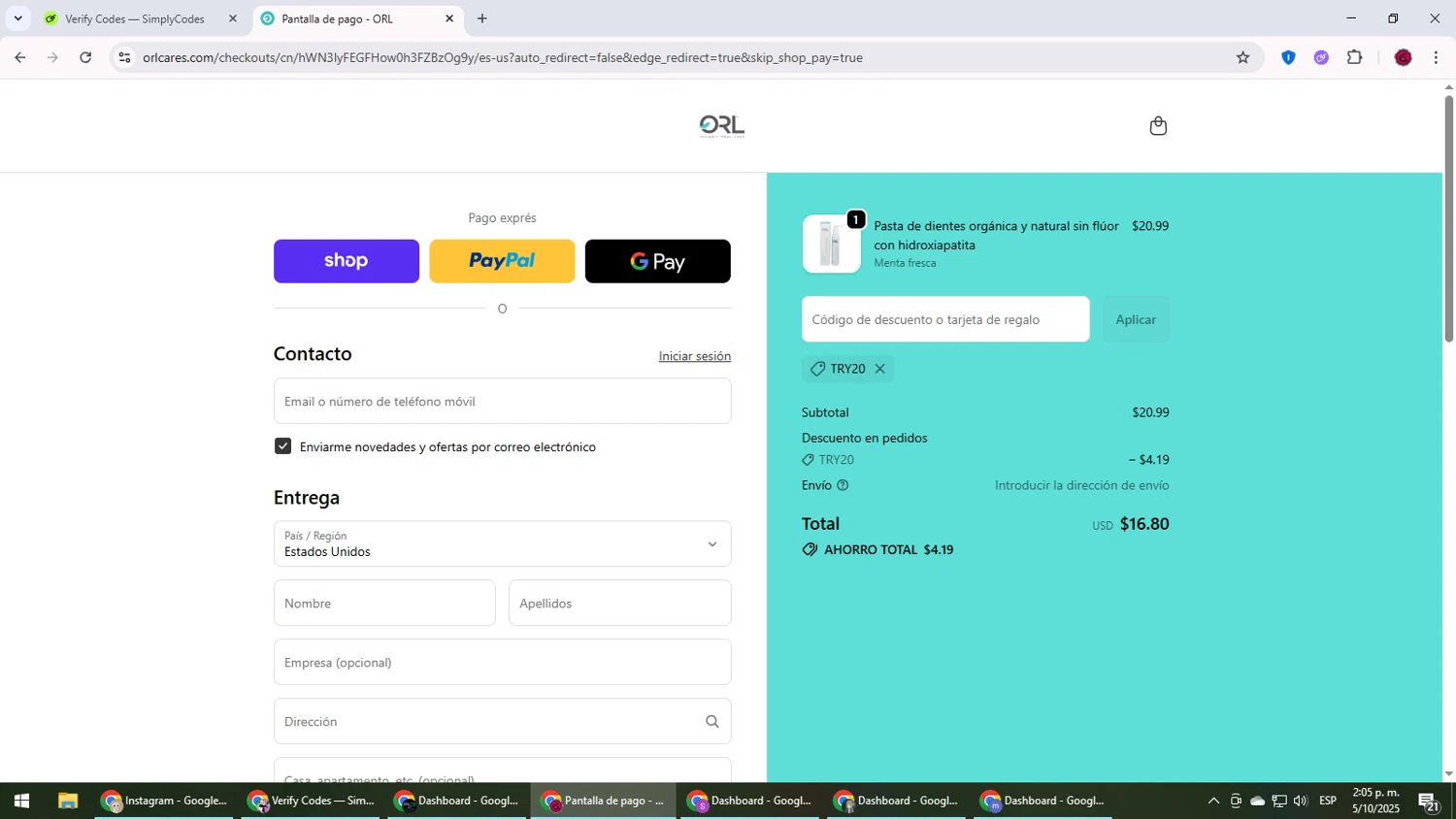Focus the Dirección address field
Image resolution: width=1456 pixels, height=819 pixels.
pyautogui.click(x=503, y=721)
